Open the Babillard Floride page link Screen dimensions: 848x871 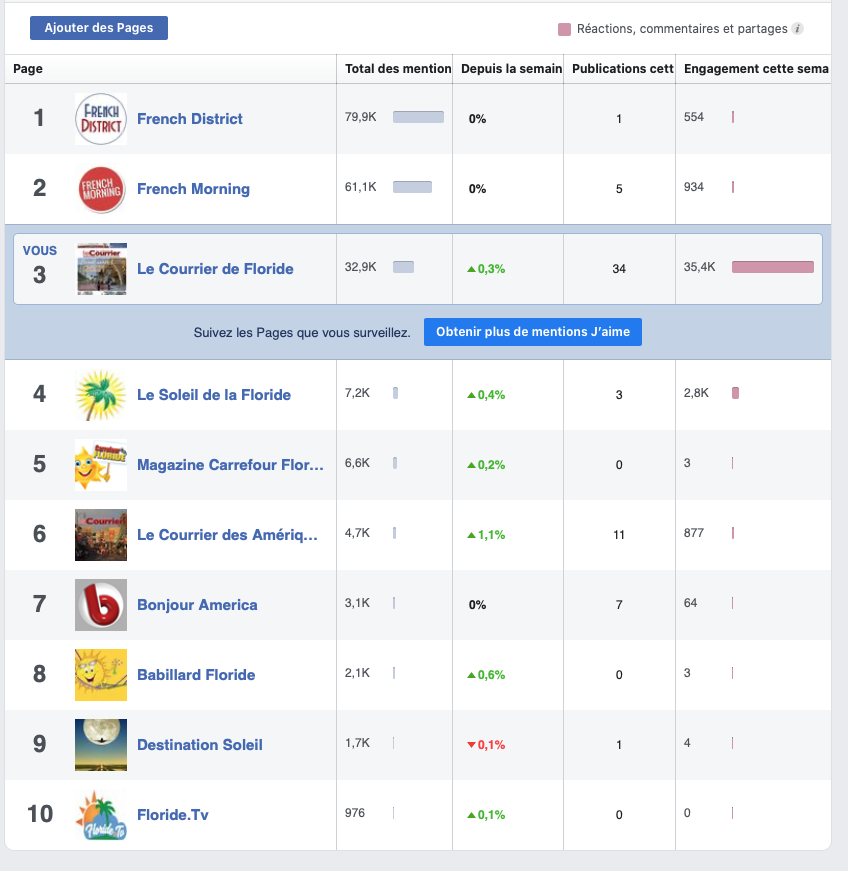196,675
